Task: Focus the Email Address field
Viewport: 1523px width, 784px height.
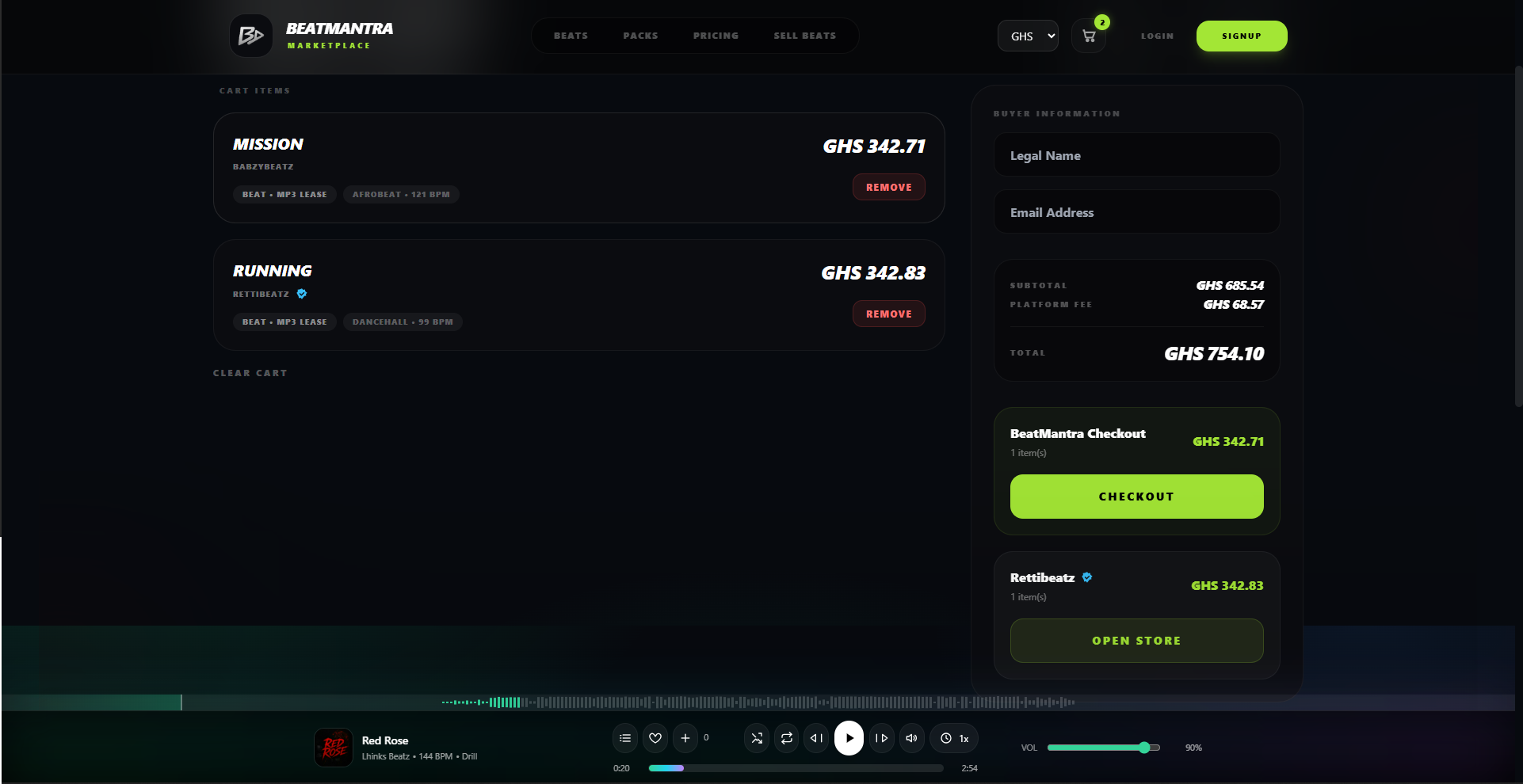Action: (x=1136, y=211)
